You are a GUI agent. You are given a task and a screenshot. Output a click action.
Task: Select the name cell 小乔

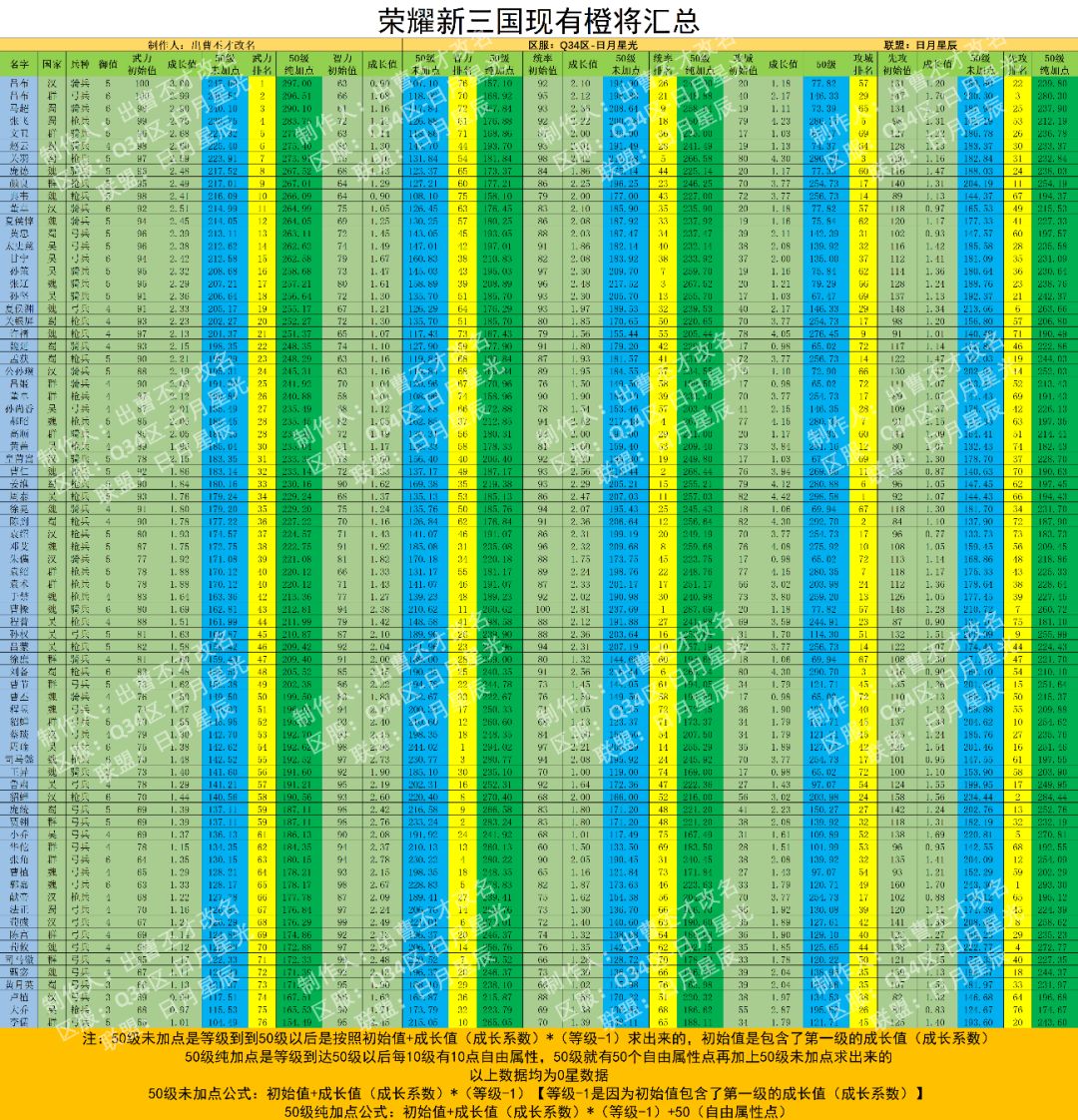19,835
